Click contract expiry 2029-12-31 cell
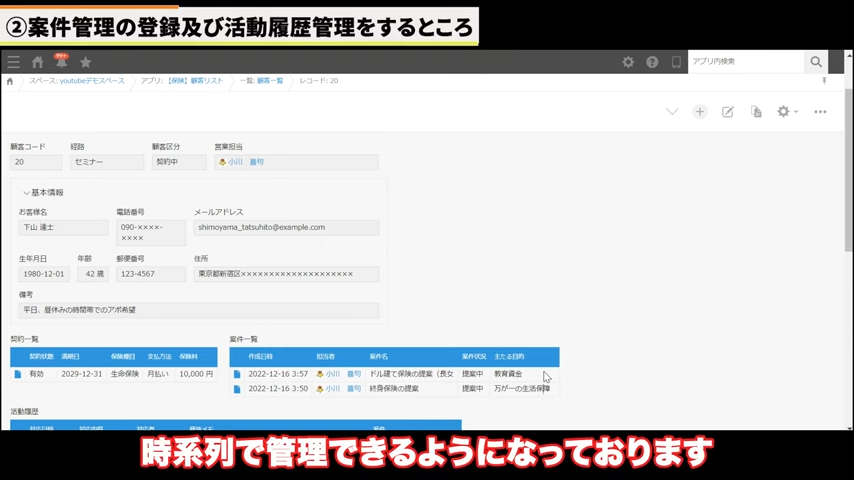This screenshot has width=854, height=480. [82, 374]
